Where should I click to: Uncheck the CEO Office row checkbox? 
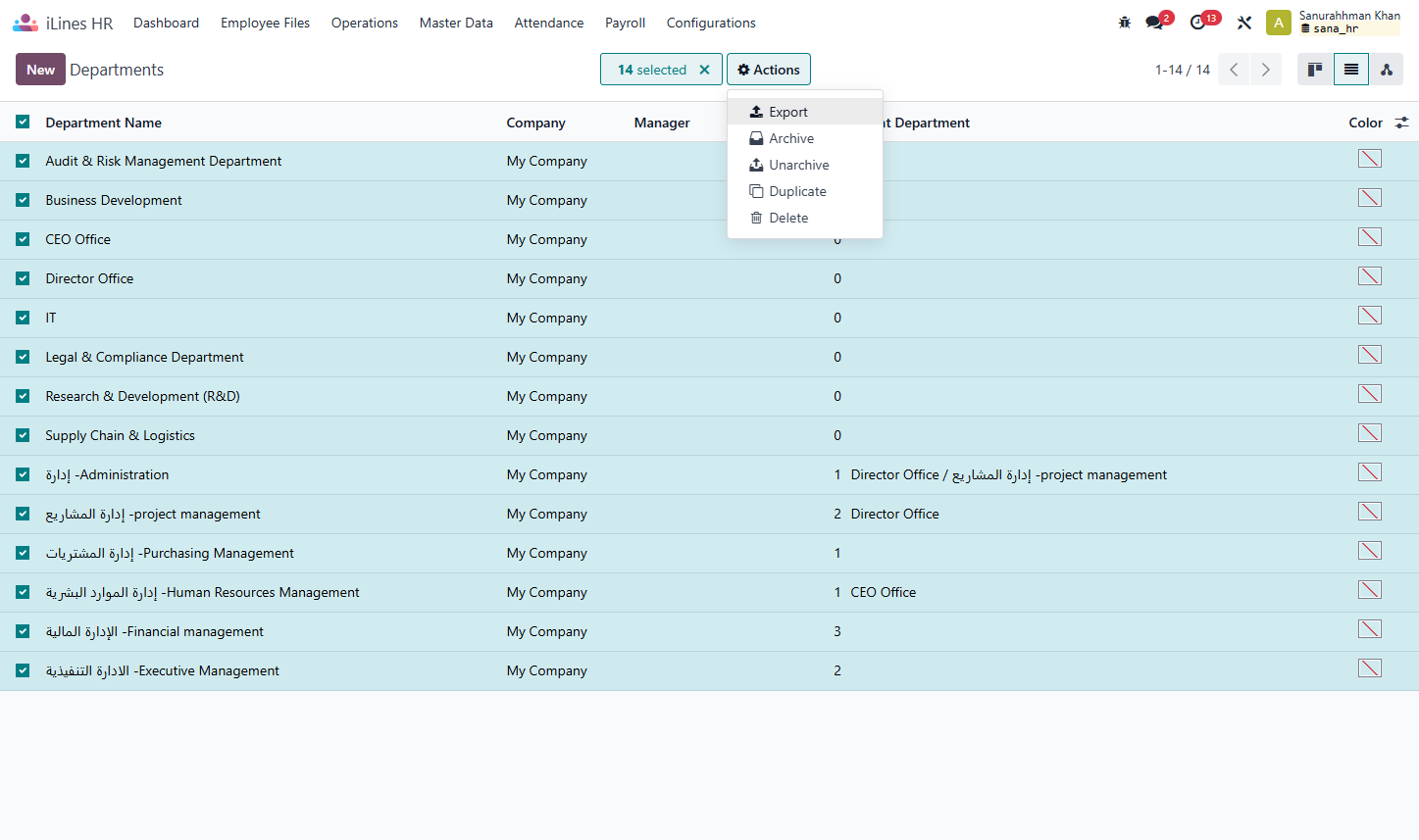[23, 239]
